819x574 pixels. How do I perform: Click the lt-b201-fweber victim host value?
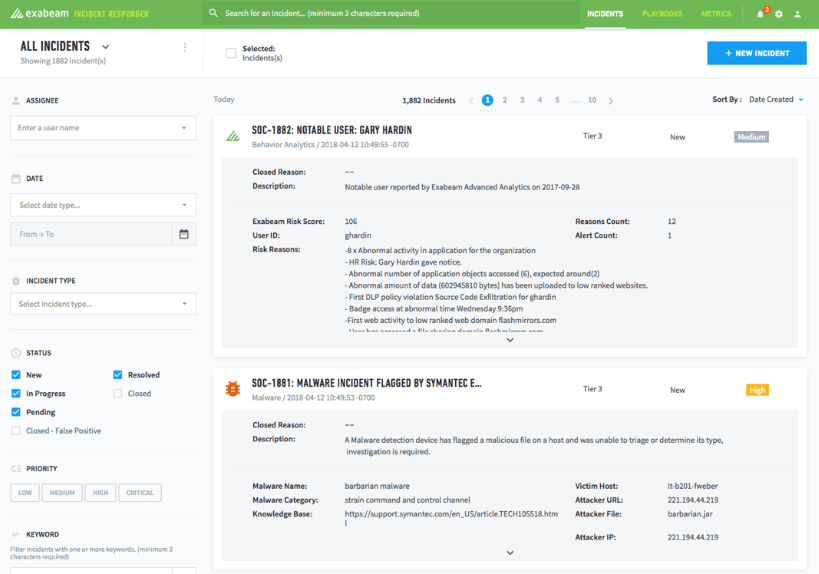(x=692, y=486)
